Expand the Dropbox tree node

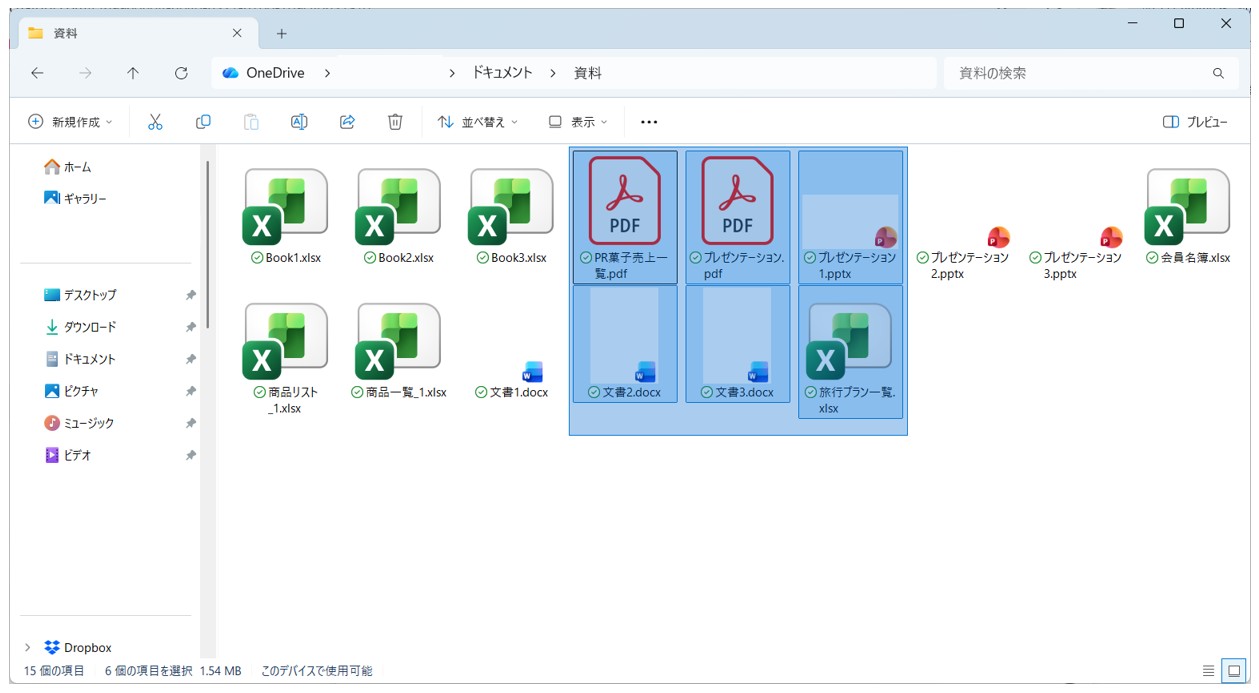[x=28, y=647]
